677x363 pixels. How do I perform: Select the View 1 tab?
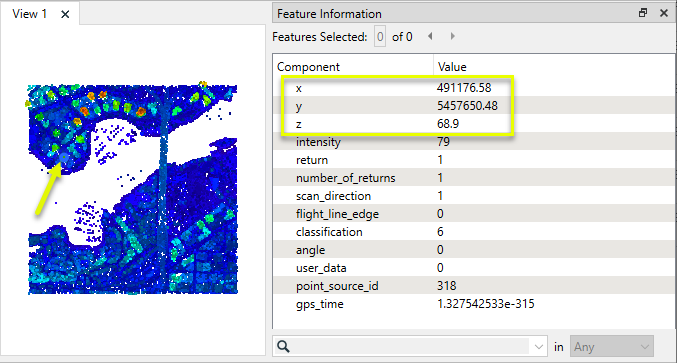pos(29,14)
